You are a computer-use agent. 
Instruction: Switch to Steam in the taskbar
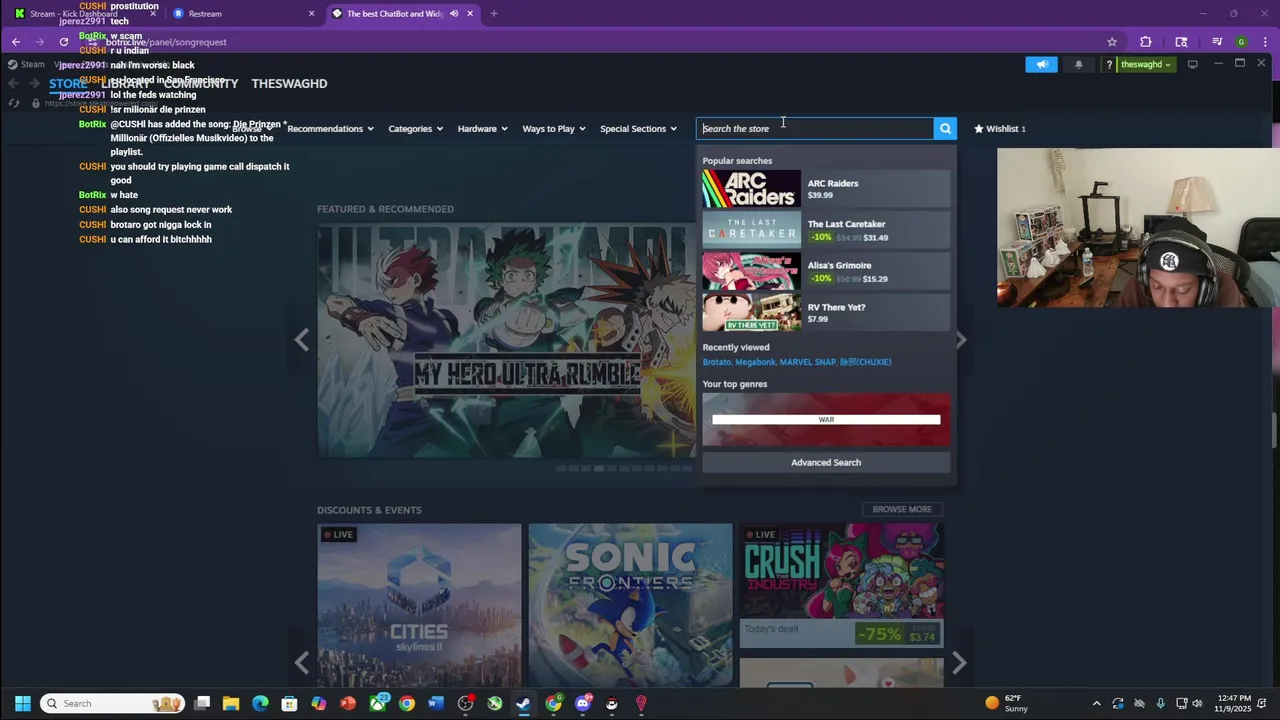(523, 703)
